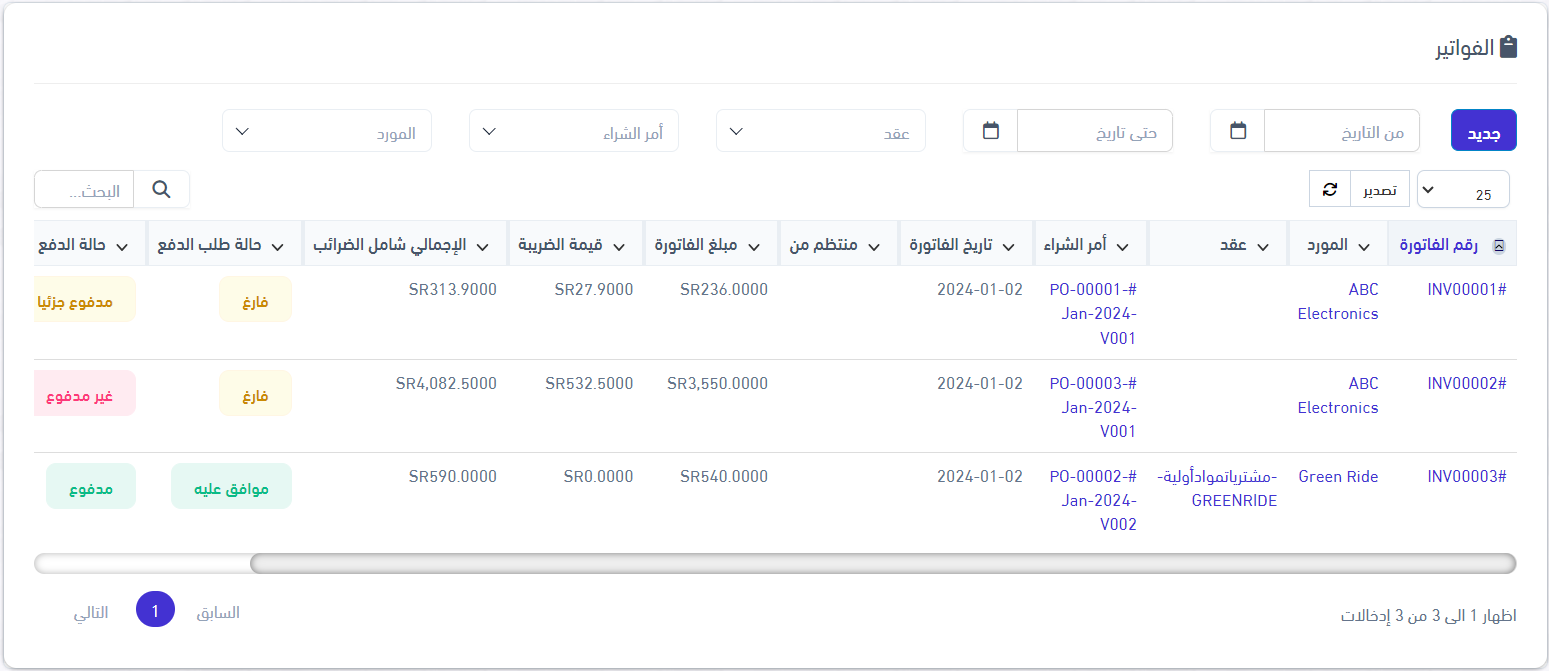Open calendar icon for من التاريخ
This screenshot has height=671, width=1549.
1238,131
